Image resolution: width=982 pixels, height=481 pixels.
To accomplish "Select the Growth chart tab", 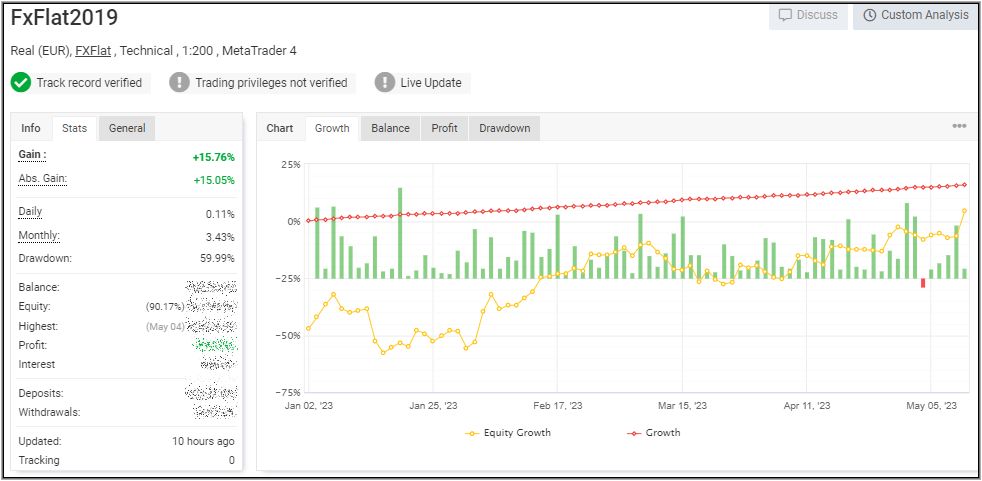I will coord(332,128).
